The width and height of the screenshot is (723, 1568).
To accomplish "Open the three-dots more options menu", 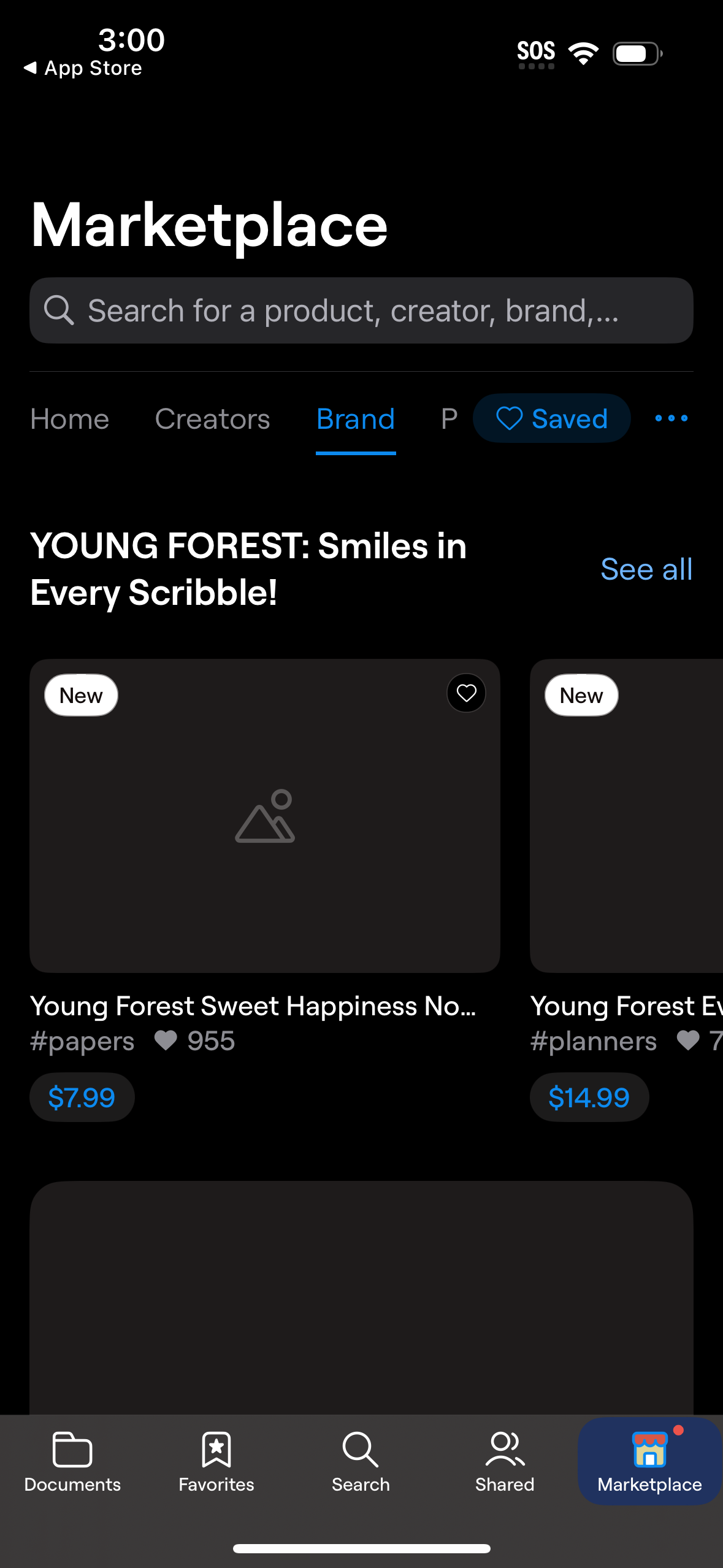I will click(671, 419).
